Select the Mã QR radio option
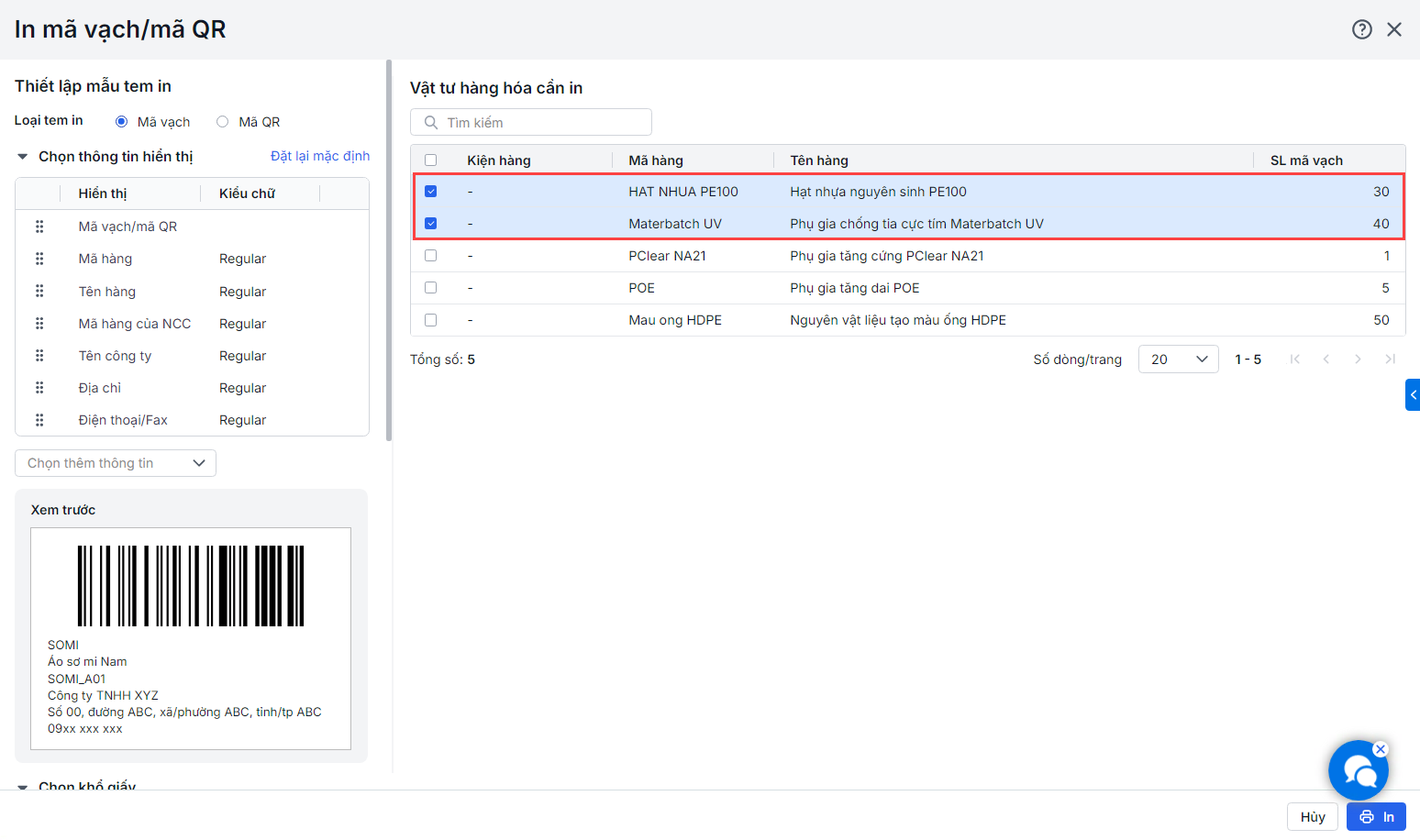Image resolution: width=1420 pixels, height=840 pixels. coord(223,122)
